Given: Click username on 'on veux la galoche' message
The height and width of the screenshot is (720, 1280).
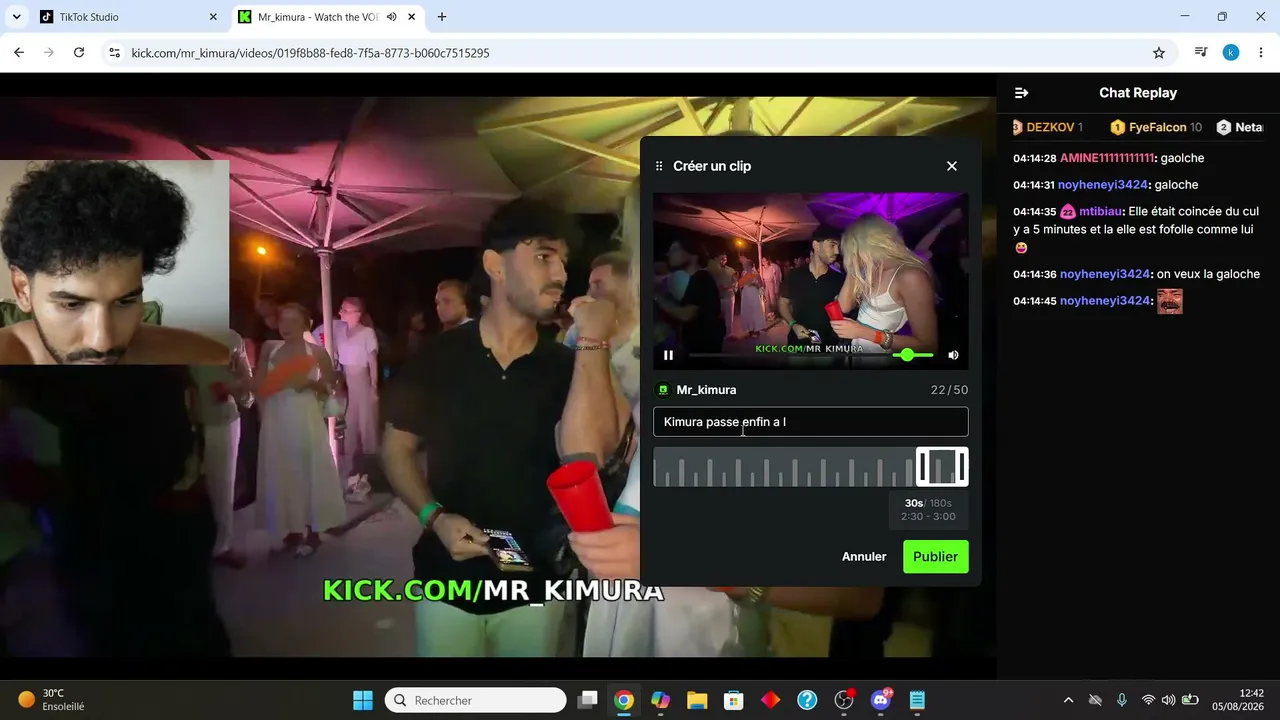Looking at the screenshot, I should [1105, 274].
